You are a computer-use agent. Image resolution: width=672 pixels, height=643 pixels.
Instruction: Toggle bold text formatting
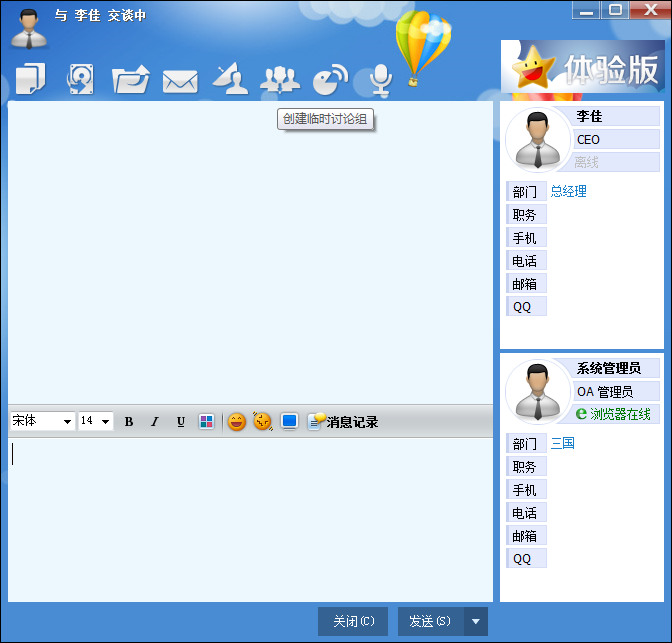click(x=129, y=422)
